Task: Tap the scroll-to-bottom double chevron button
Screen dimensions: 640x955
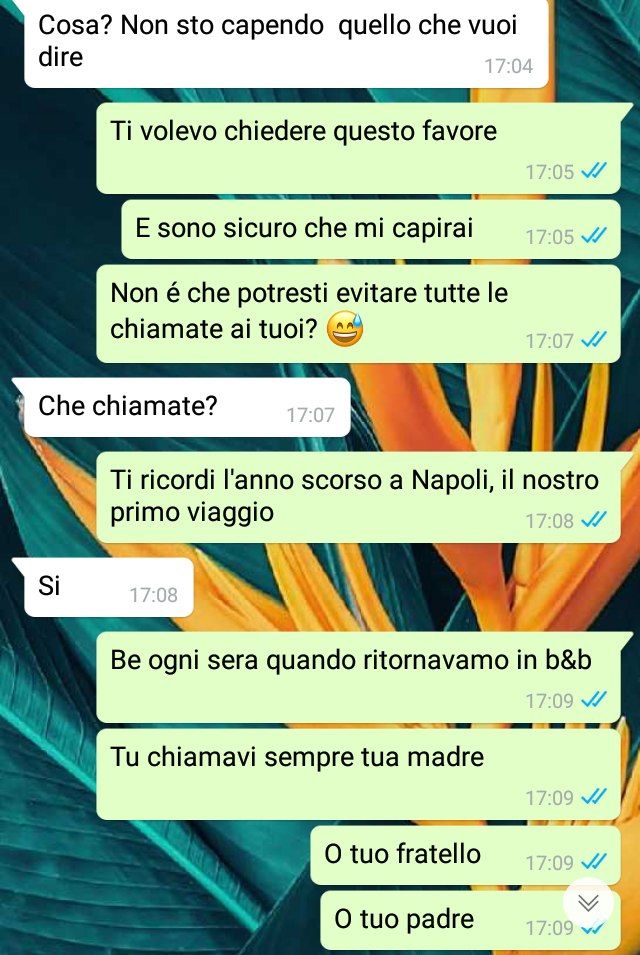Action: (588, 903)
